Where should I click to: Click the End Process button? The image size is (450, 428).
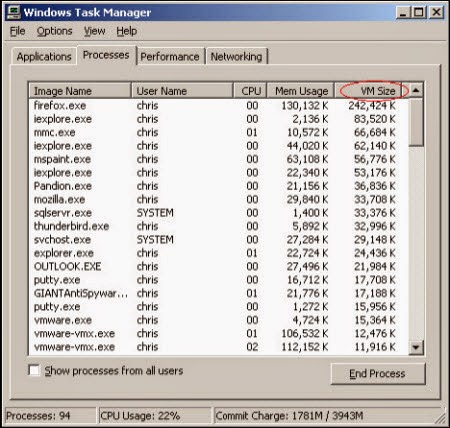pyautogui.click(x=378, y=373)
